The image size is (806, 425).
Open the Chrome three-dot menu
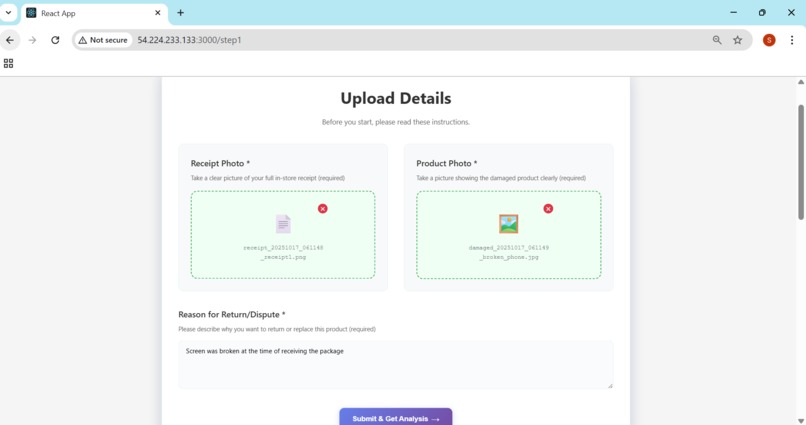point(792,40)
